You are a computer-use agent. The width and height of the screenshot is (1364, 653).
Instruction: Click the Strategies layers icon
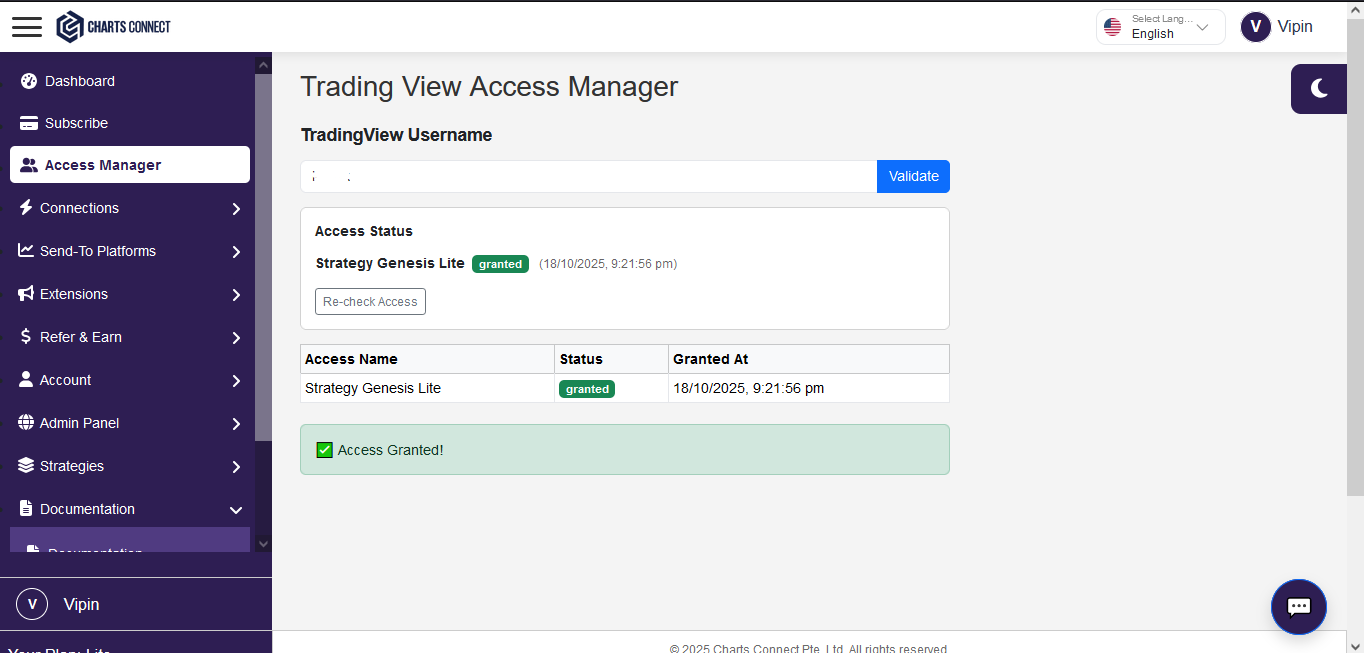pos(26,466)
